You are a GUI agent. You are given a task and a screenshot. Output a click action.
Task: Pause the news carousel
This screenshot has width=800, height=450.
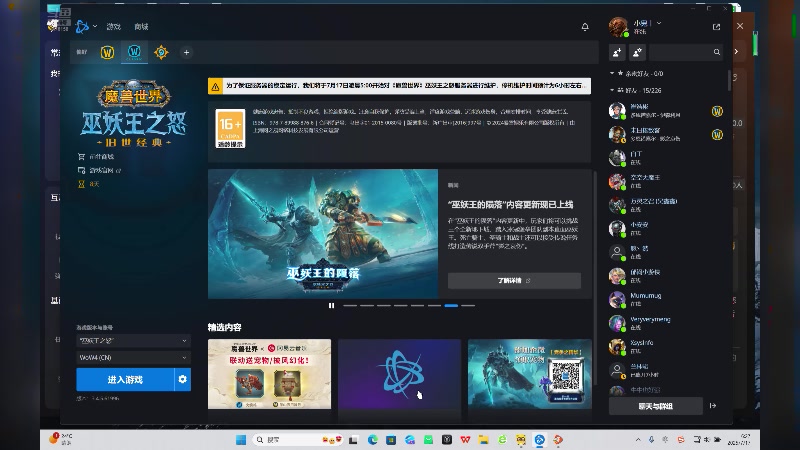(x=331, y=306)
